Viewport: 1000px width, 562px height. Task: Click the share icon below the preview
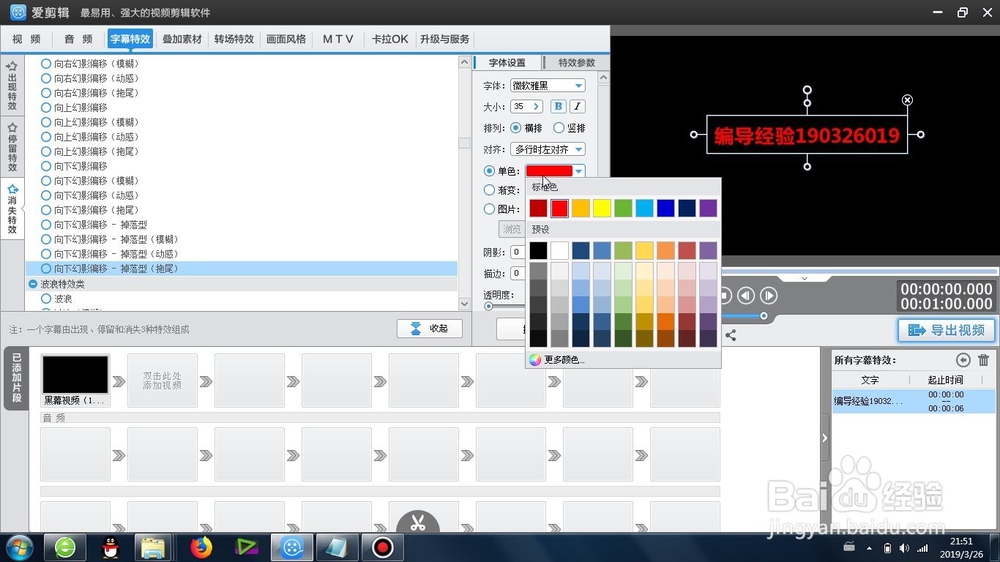pos(731,335)
